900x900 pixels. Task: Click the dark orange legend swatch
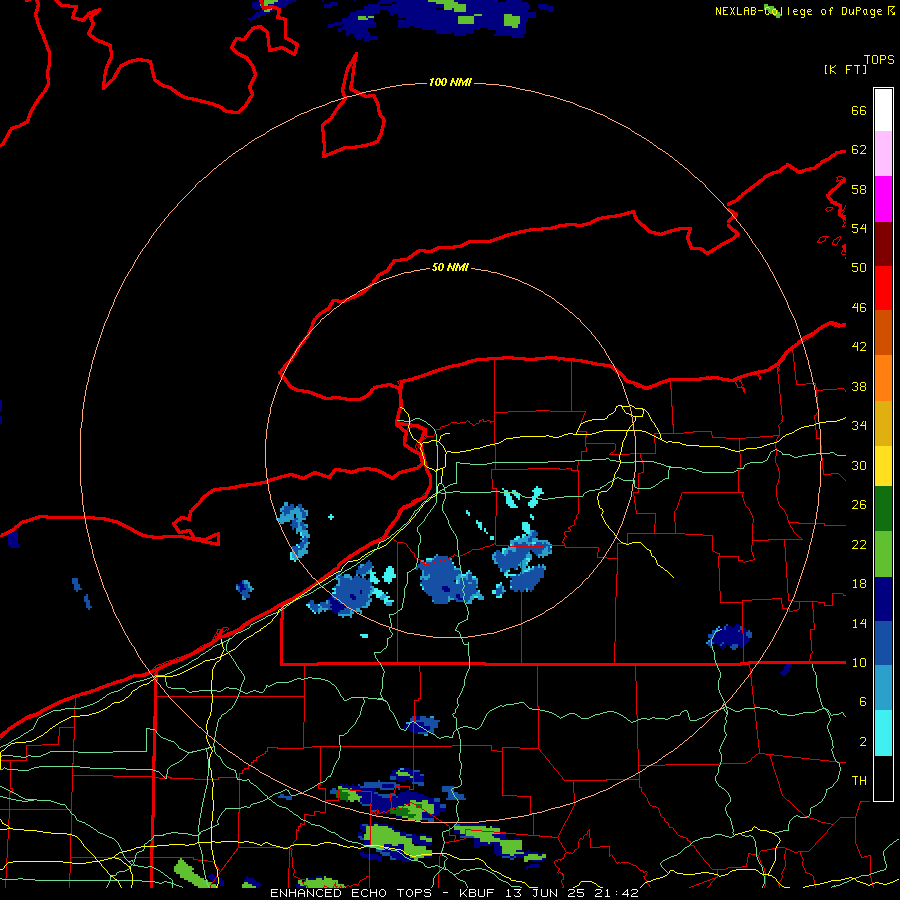tap(883, 333)
